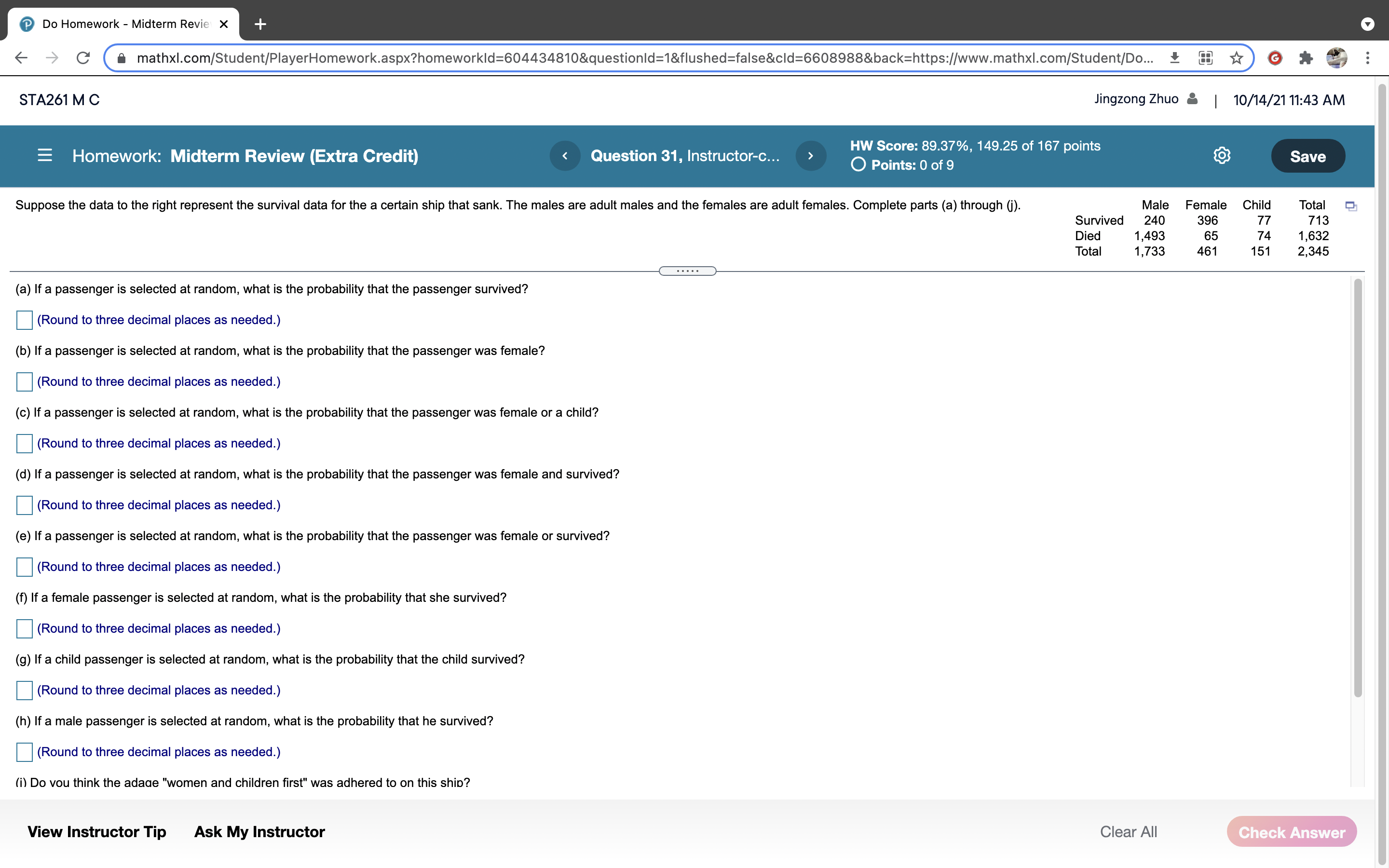Expand the divider dots handle
The image size is (1389, 868).
point(687,271)
